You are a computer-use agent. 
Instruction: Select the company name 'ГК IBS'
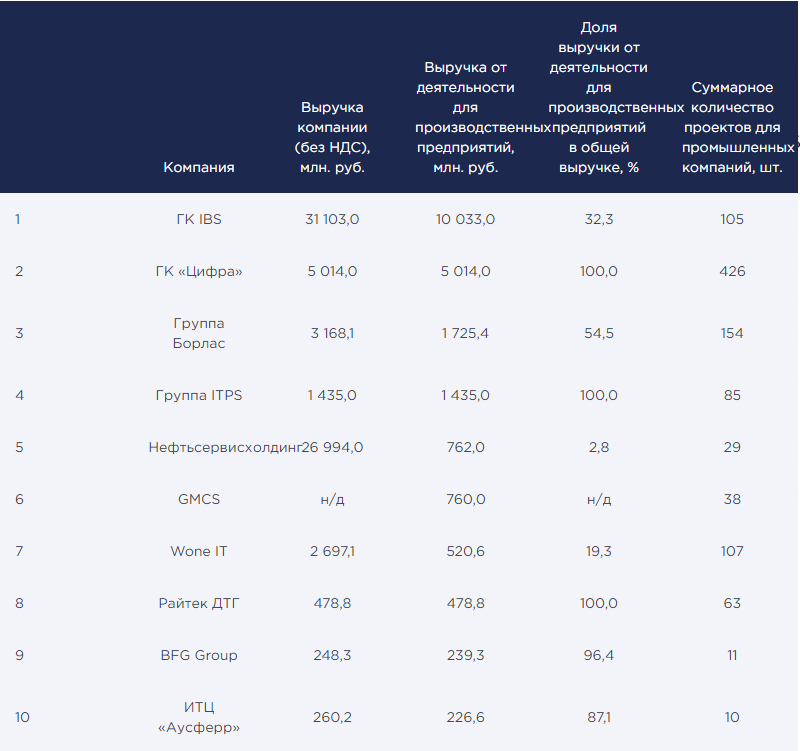198,219
